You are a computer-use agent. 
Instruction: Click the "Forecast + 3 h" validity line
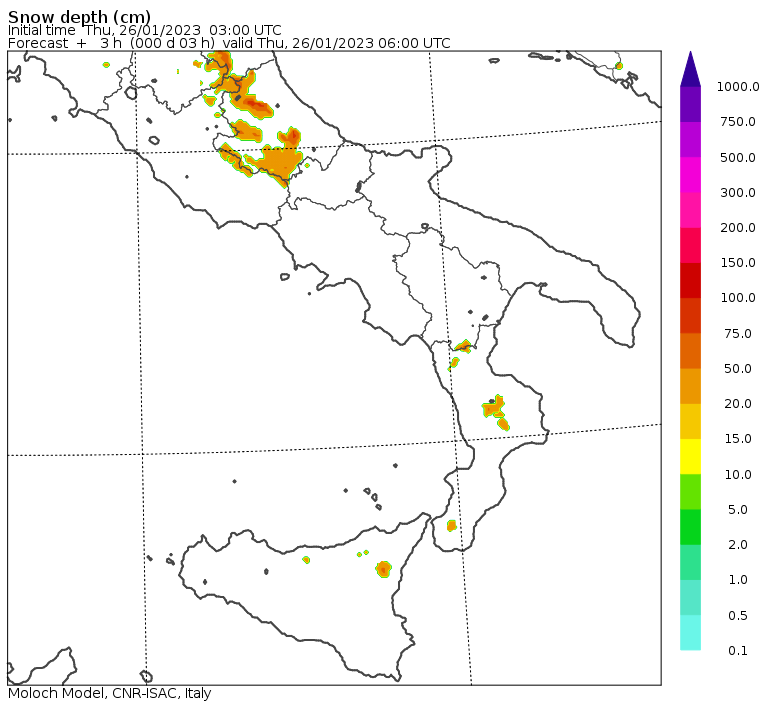229,43
